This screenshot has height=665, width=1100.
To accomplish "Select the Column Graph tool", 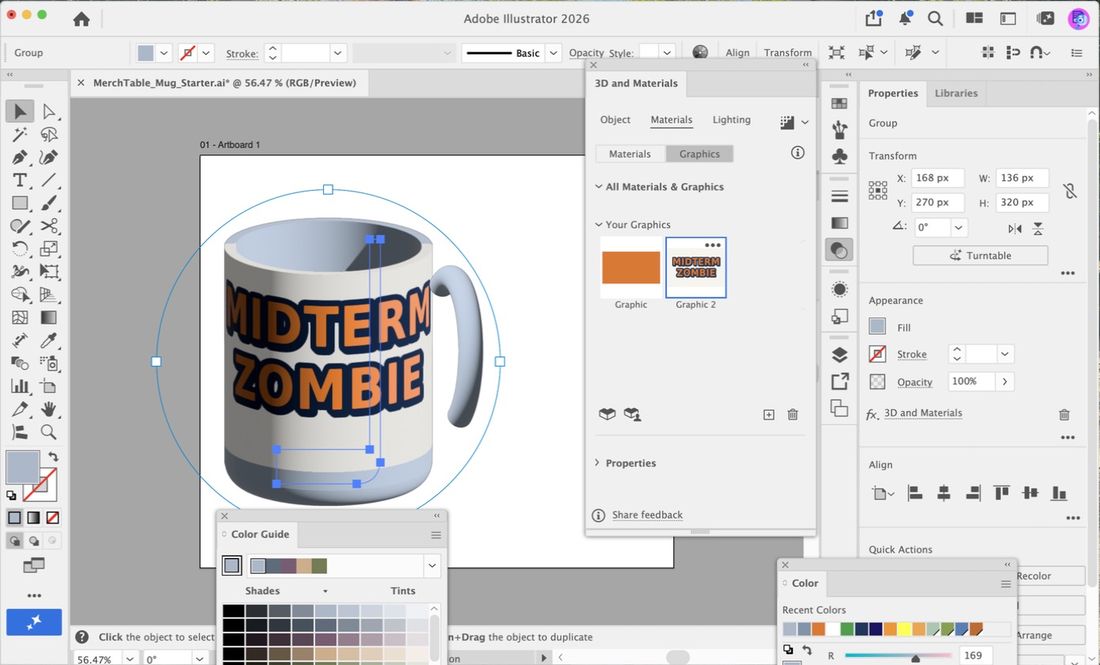I will 20,386.
